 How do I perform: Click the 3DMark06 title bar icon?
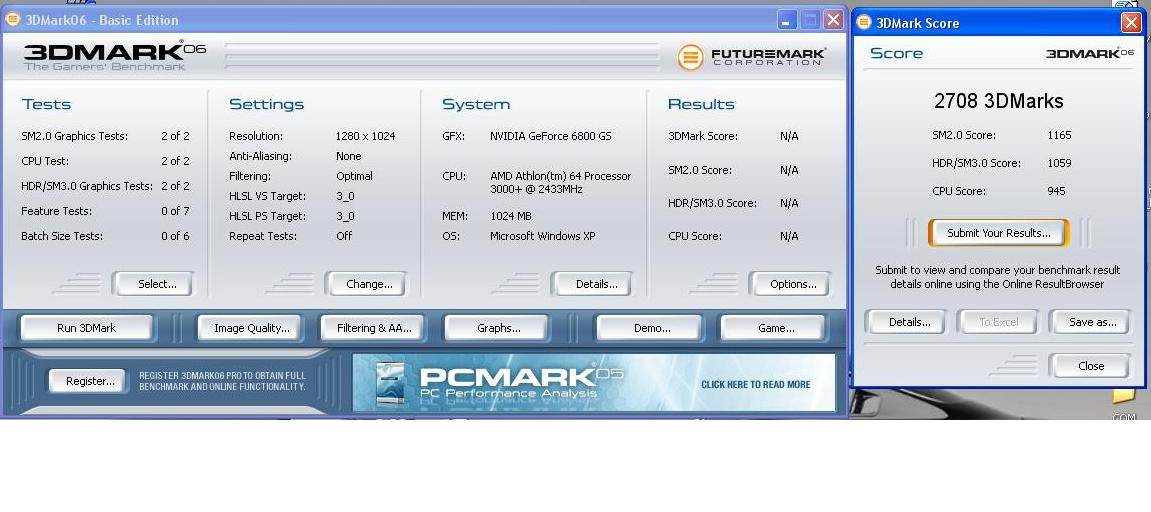click(x=12, y=20)
